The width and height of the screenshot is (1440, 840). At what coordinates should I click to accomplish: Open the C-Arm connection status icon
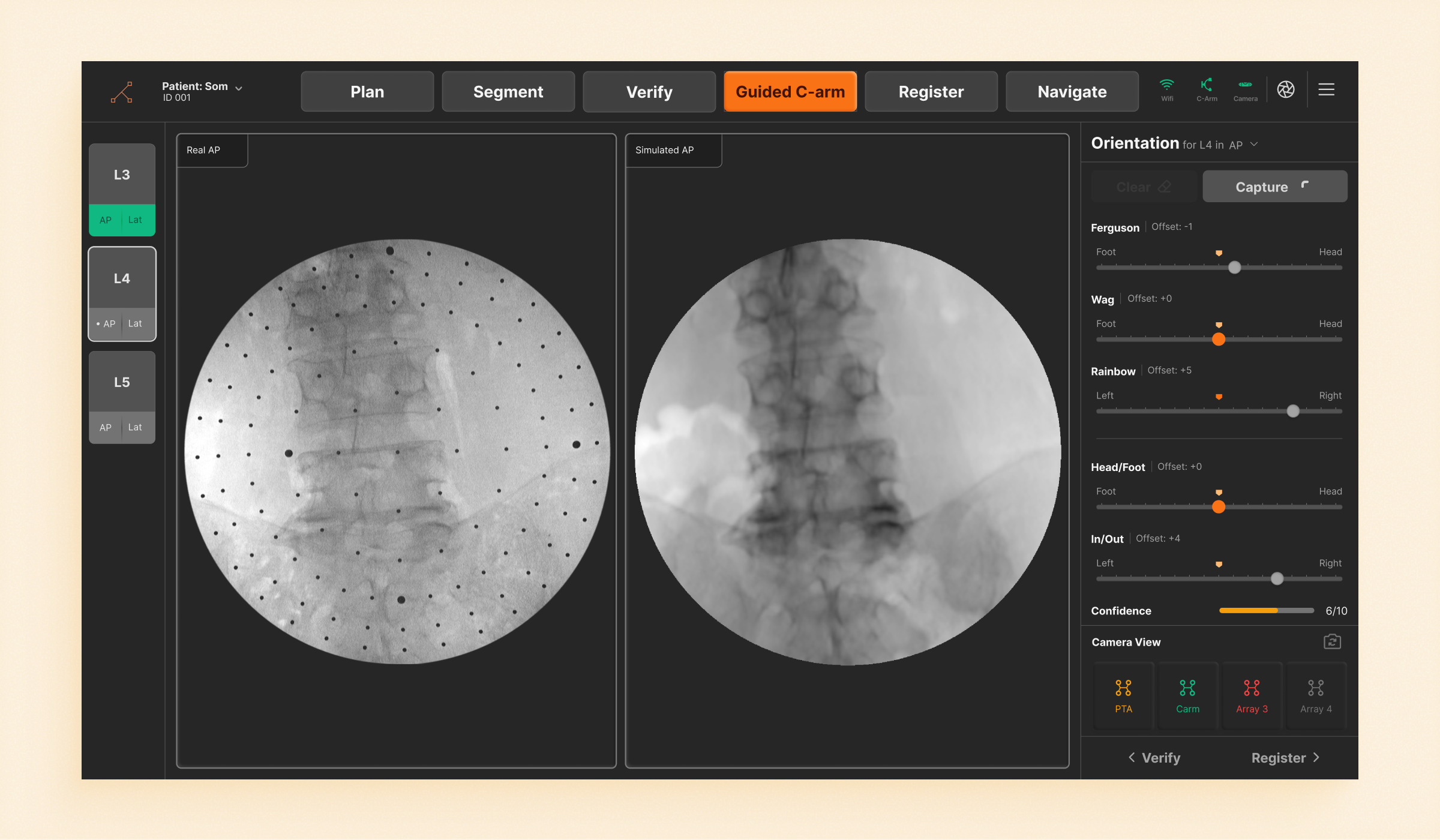[1207, 90]
